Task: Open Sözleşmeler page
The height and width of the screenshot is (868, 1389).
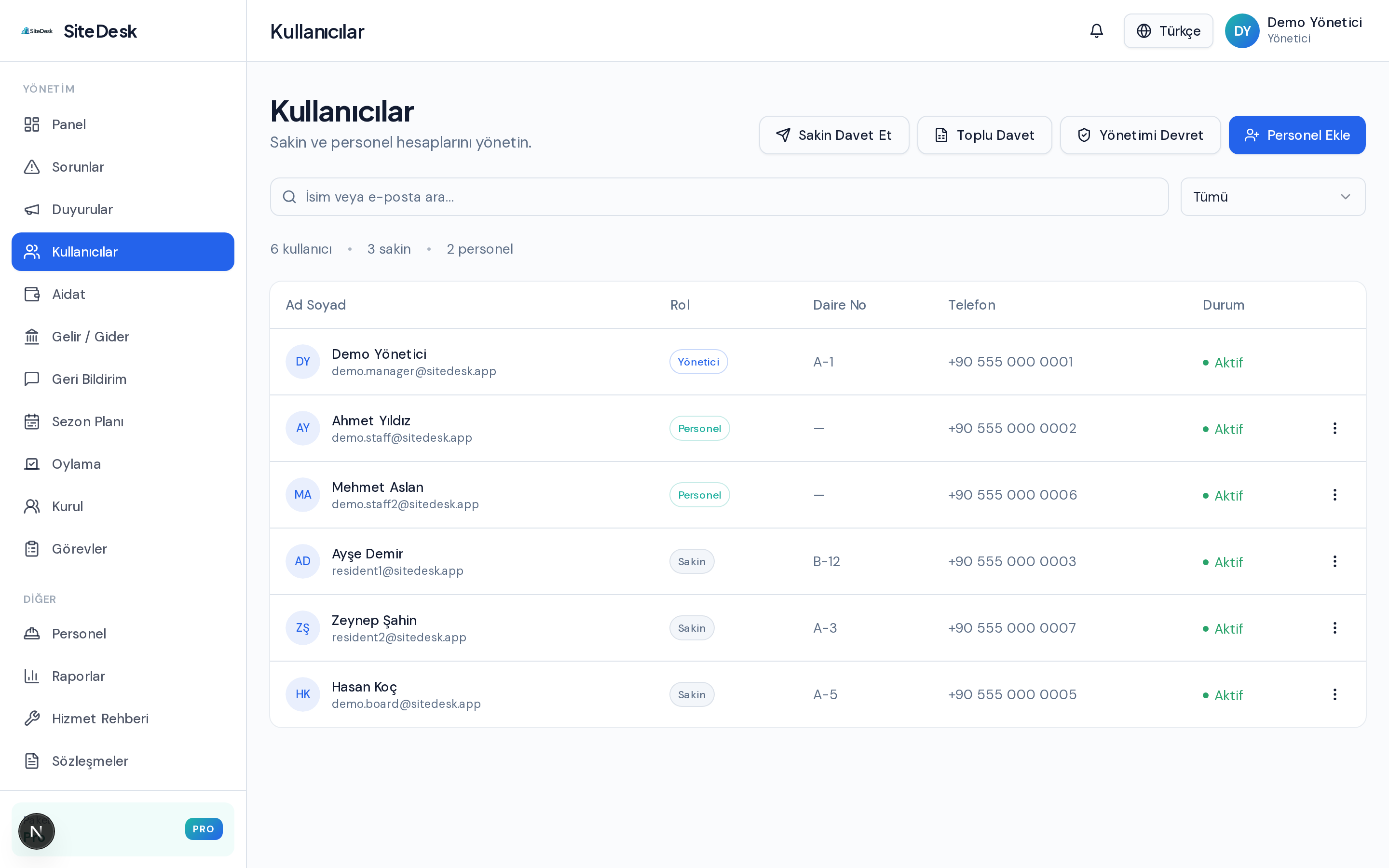Action: point(123,761)
